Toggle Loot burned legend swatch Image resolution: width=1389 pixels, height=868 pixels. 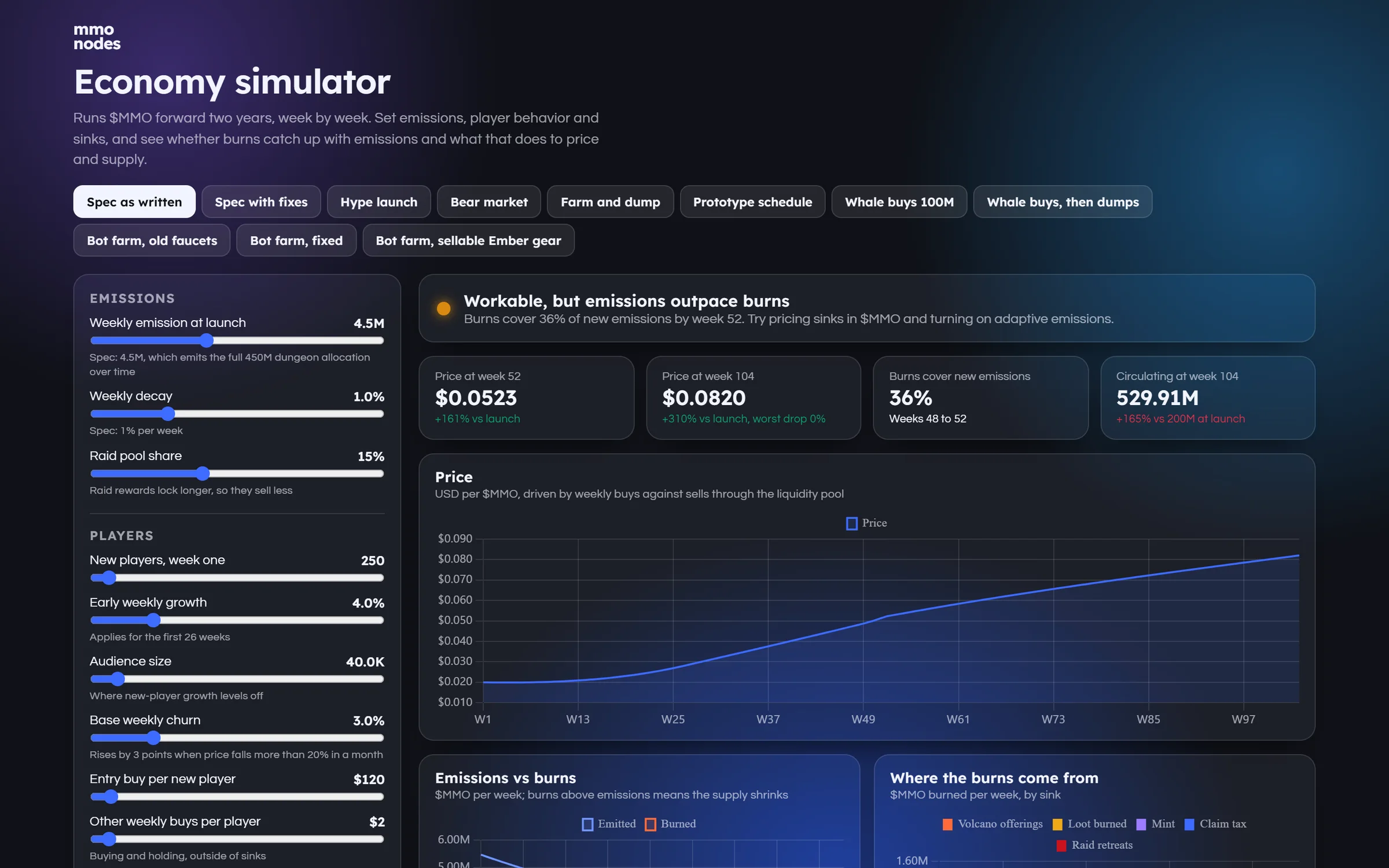(1057, 825)
